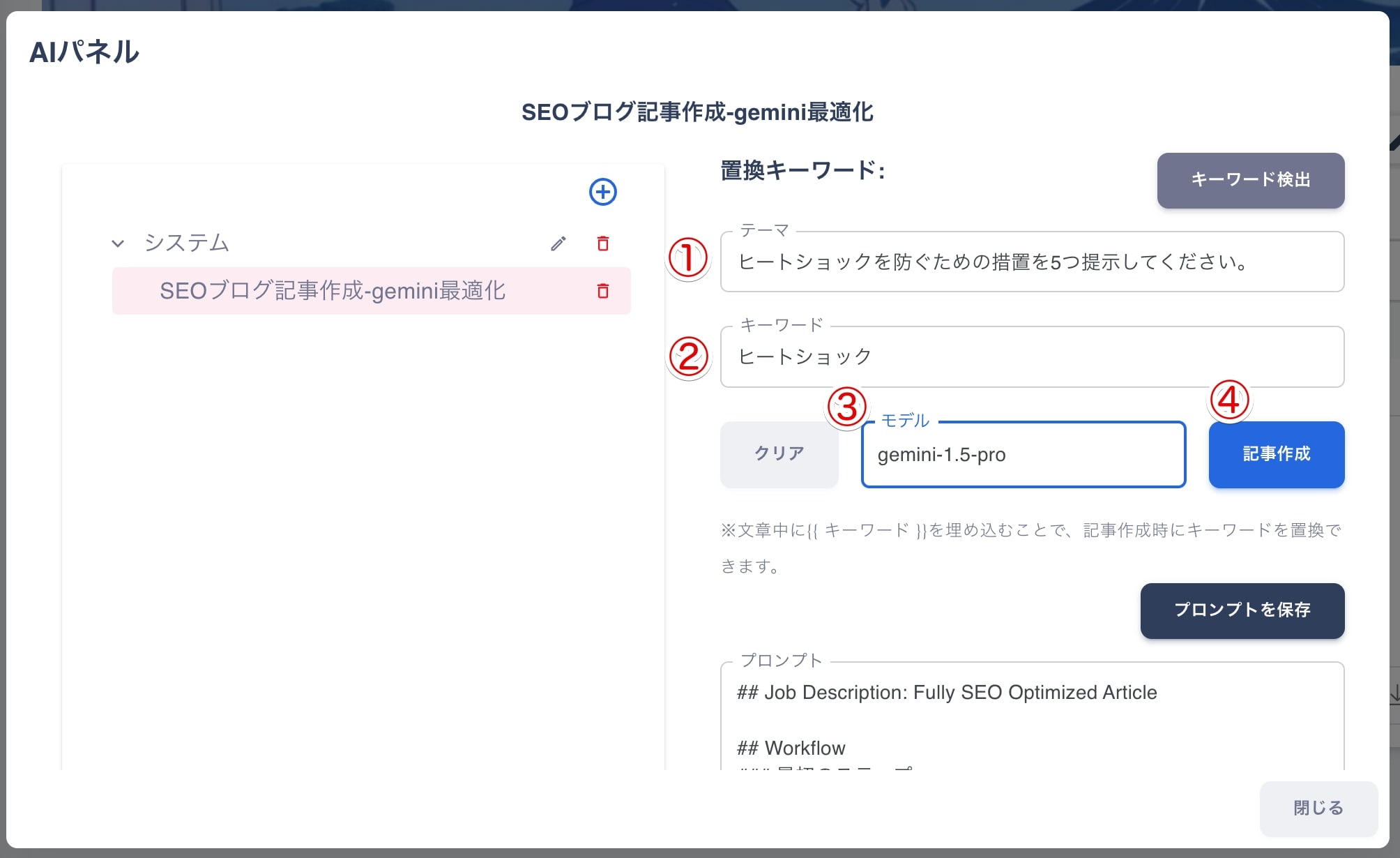Click the クリア button

click(779, 454)
